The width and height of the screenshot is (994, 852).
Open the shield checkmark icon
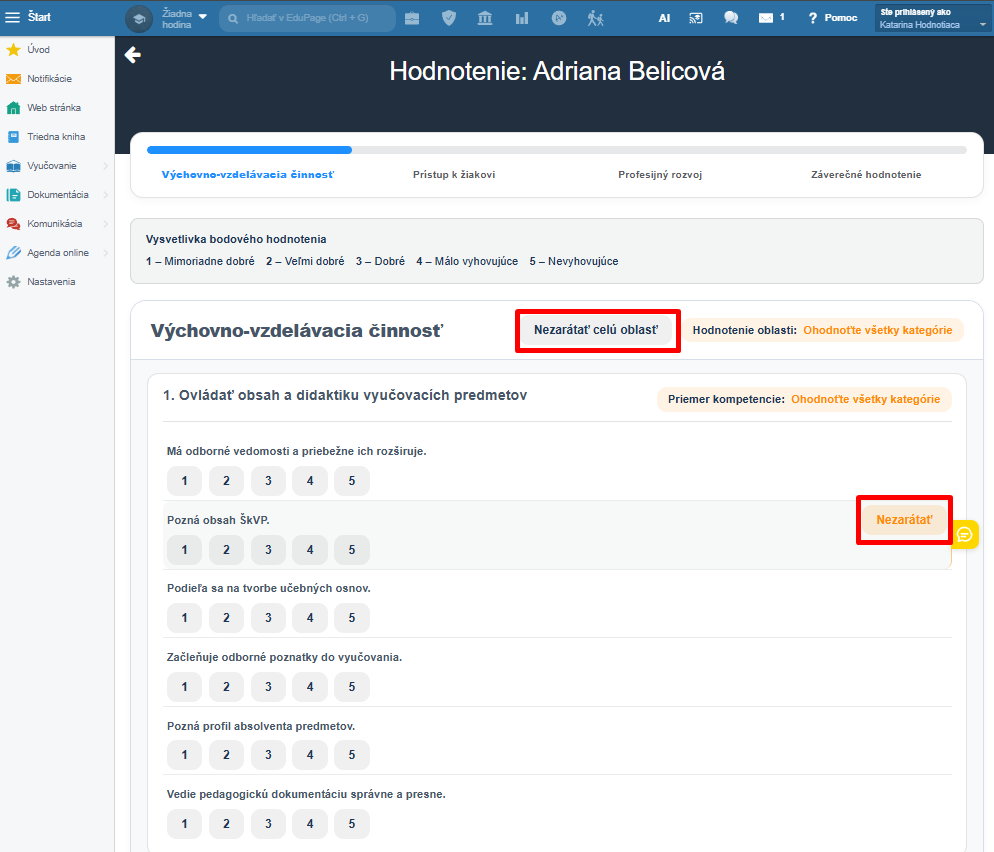[x=449, y=18]
